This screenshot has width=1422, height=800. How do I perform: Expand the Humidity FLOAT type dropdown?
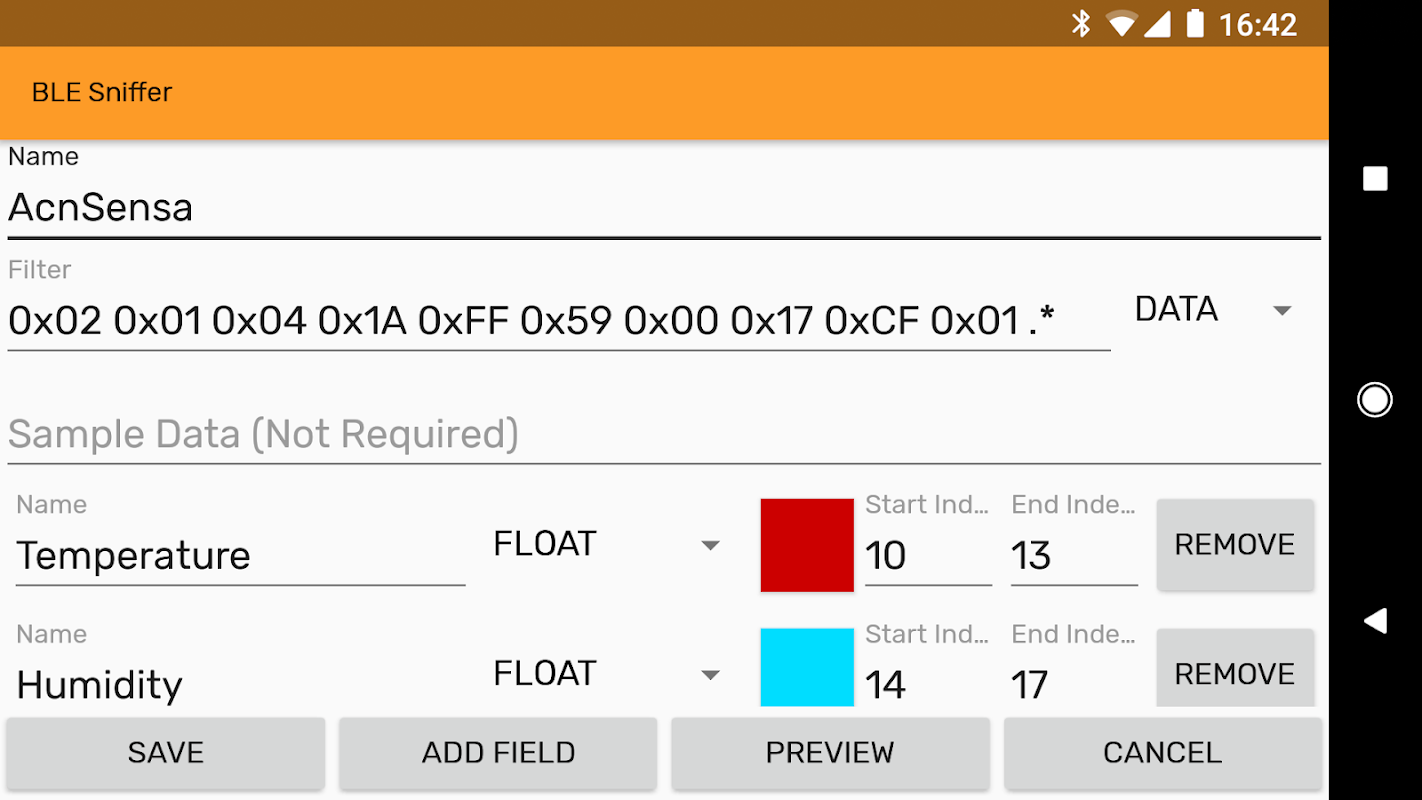pos(606,674)
